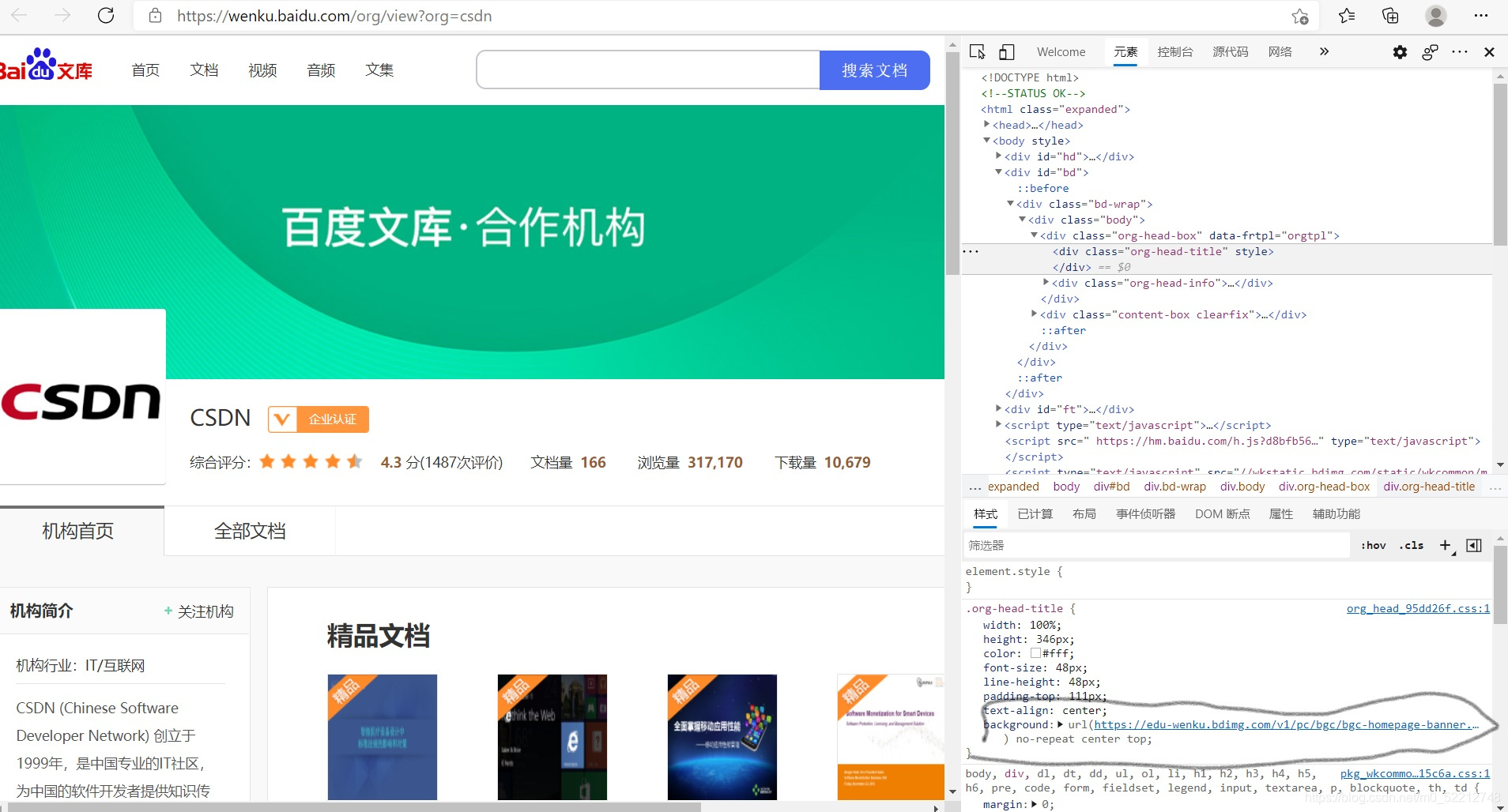Reload the page with the refresh icon
1508x812 pixels.
click(106, 15)
